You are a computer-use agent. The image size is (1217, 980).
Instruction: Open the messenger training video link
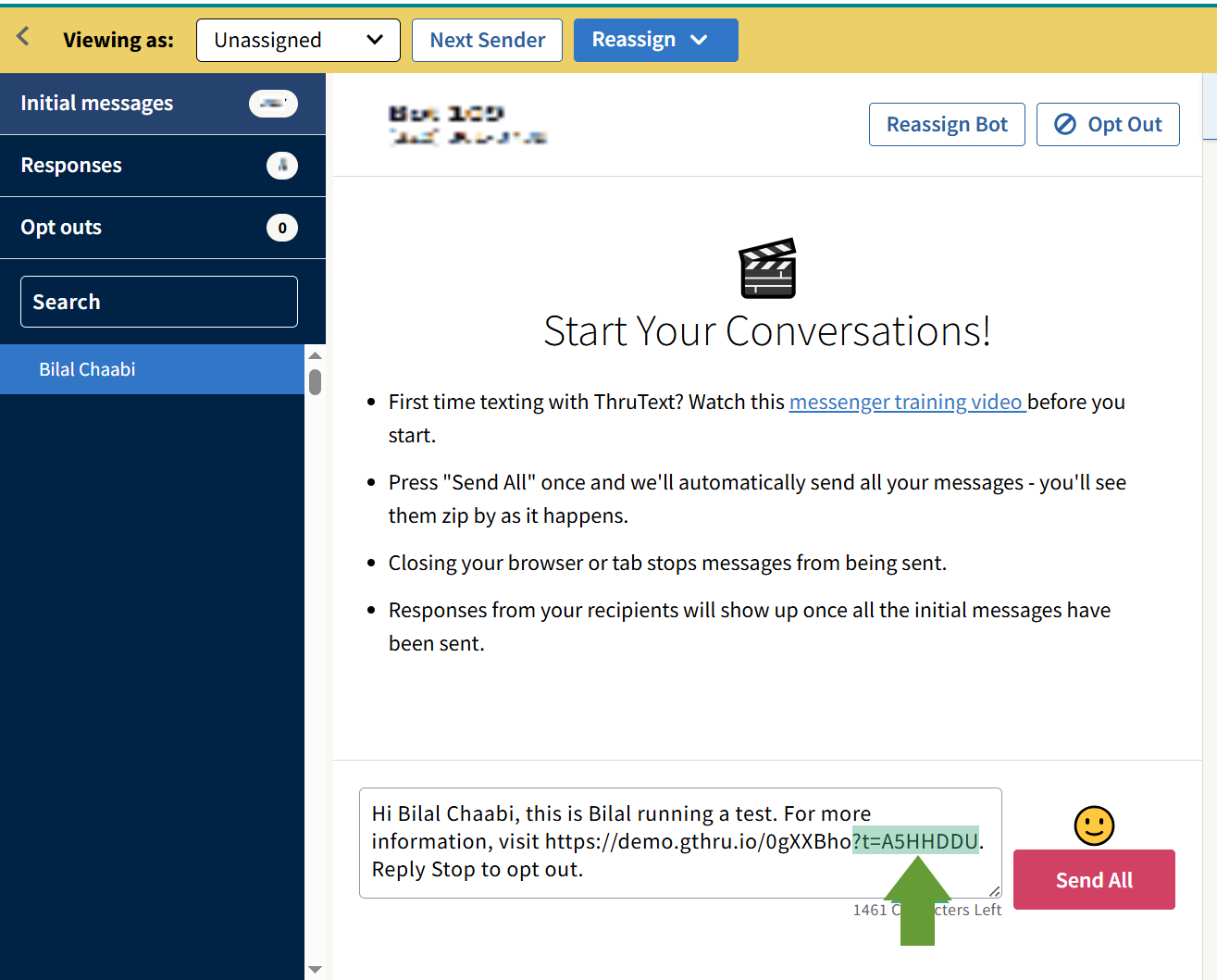pos(907,402)
